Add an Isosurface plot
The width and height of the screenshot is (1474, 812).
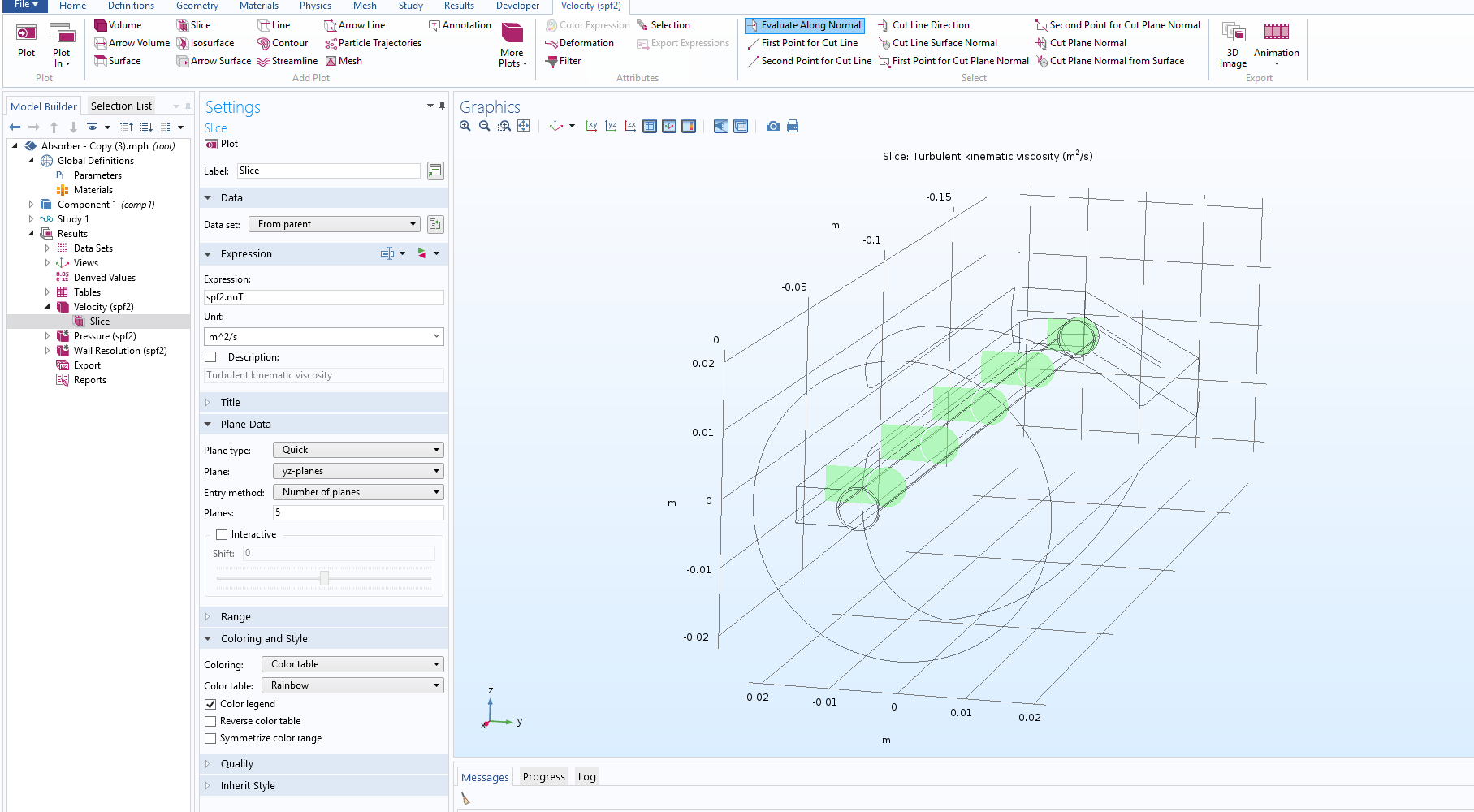pos(205,43)
